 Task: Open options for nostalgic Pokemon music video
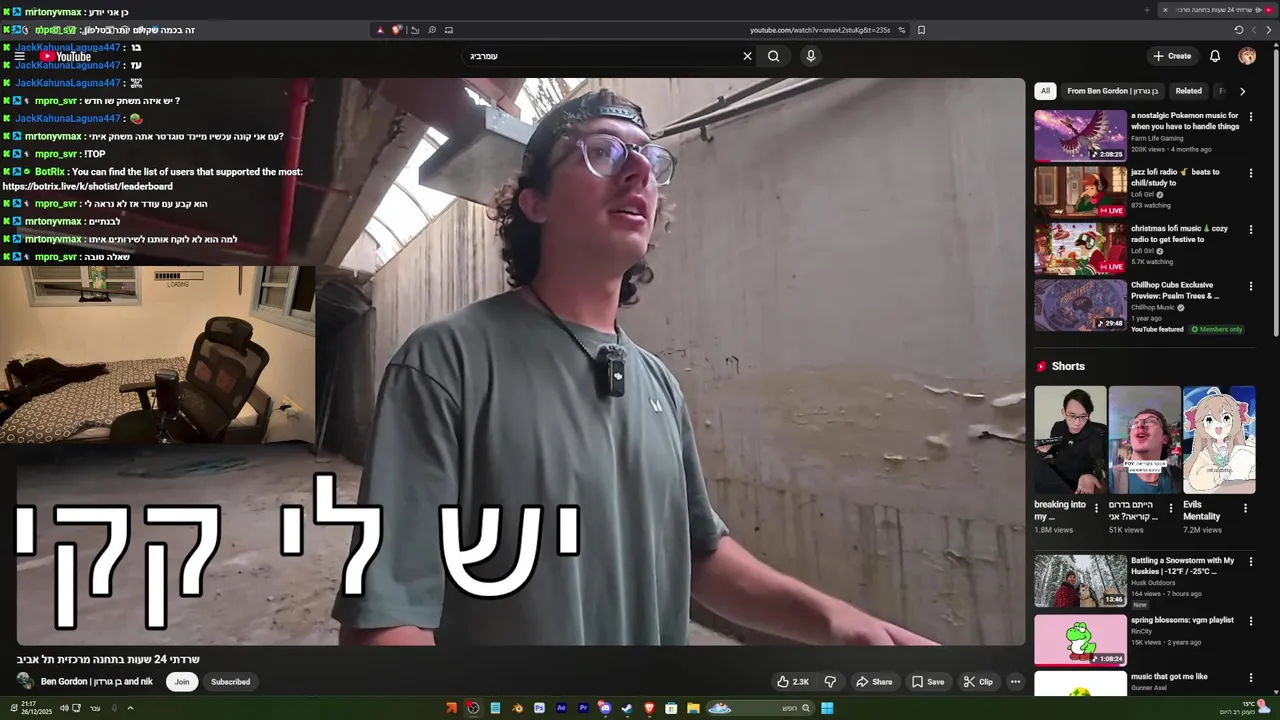click(1250, 117)
